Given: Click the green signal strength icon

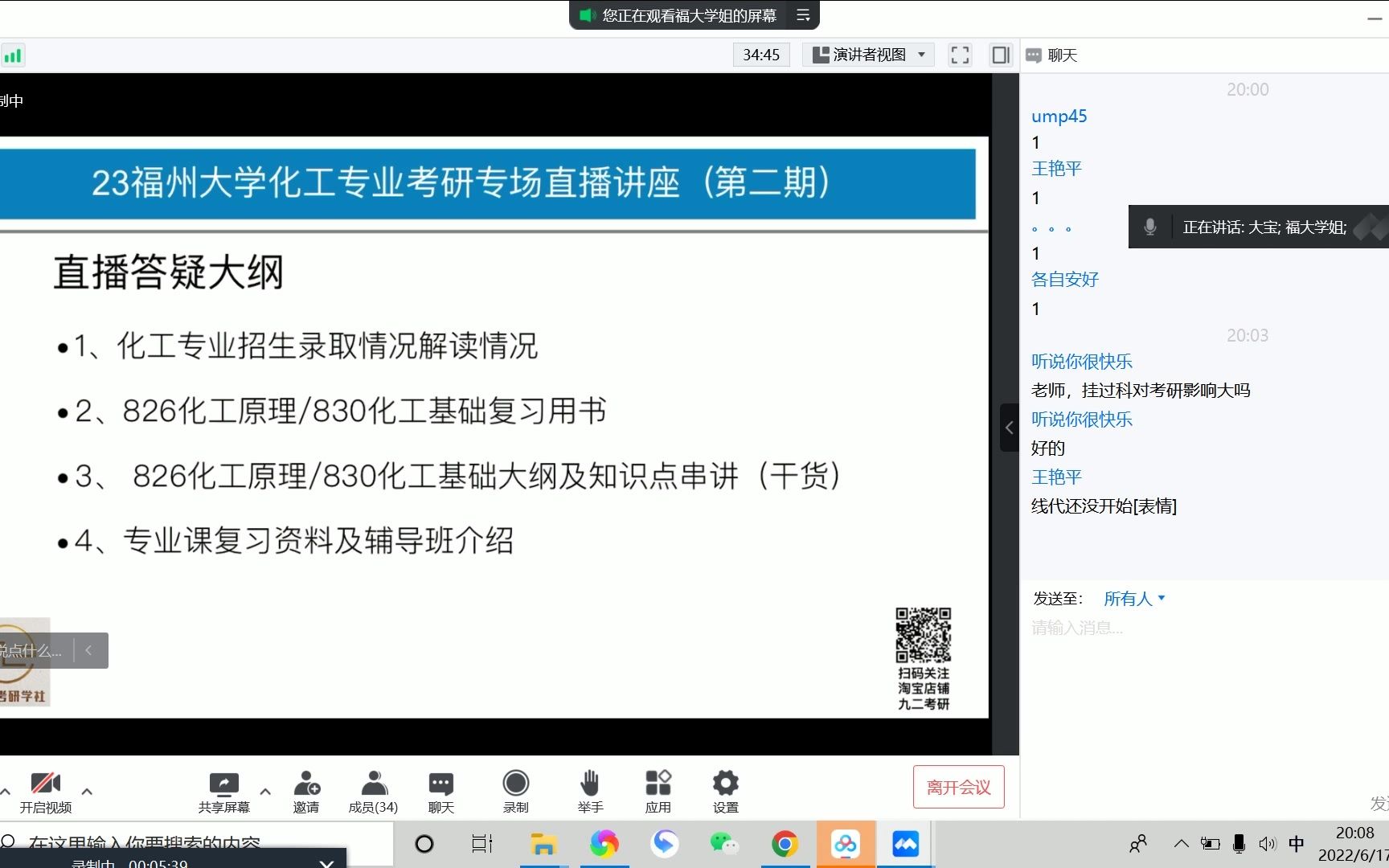Looking at the screenshot, I should click(x=13, y=55).
